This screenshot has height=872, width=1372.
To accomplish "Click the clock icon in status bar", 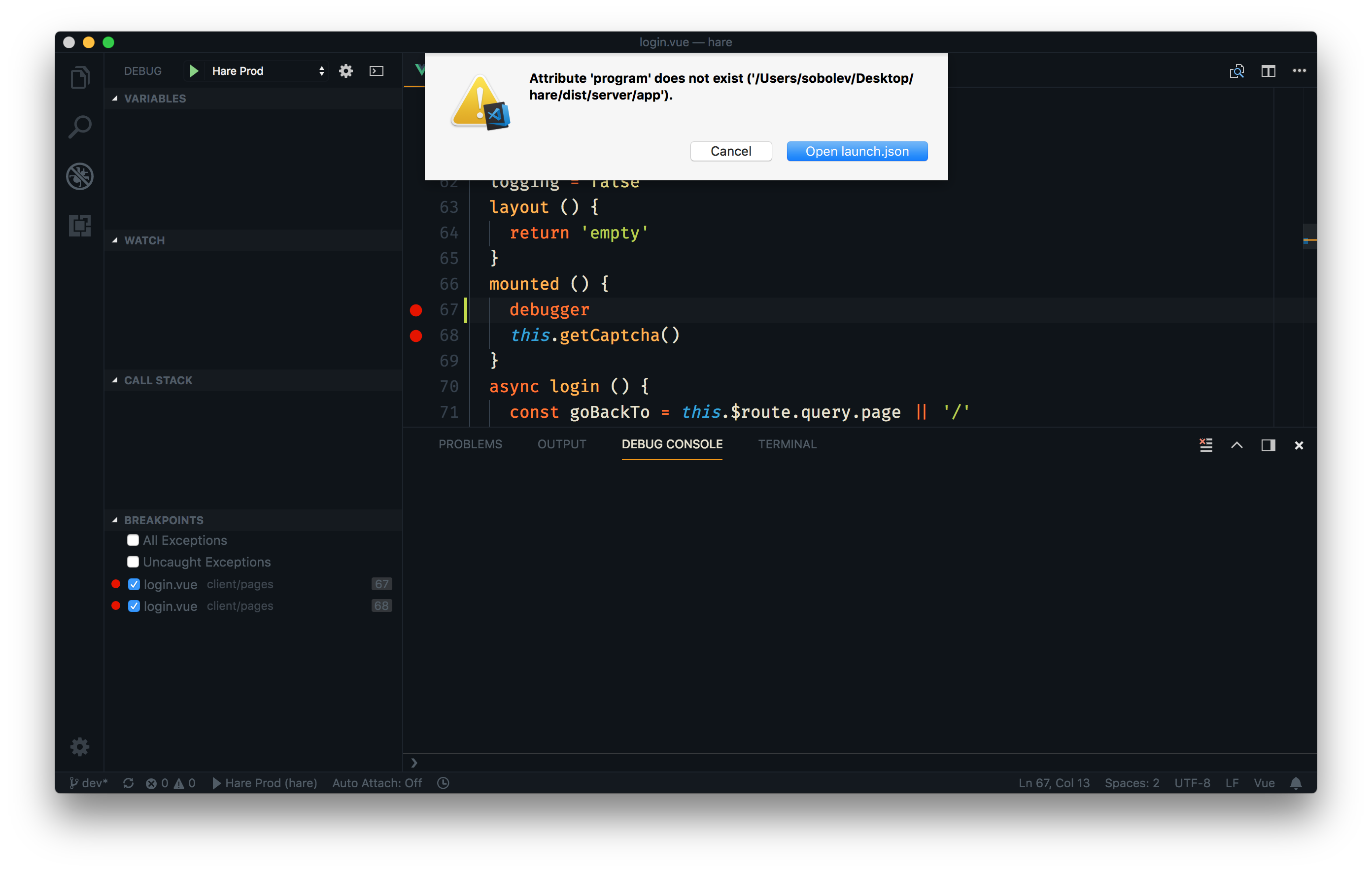I will 443,783.
